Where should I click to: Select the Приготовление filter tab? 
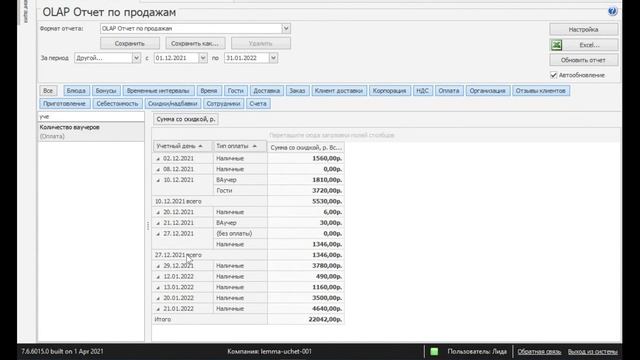pyautogui.click(x=64, y=104)
